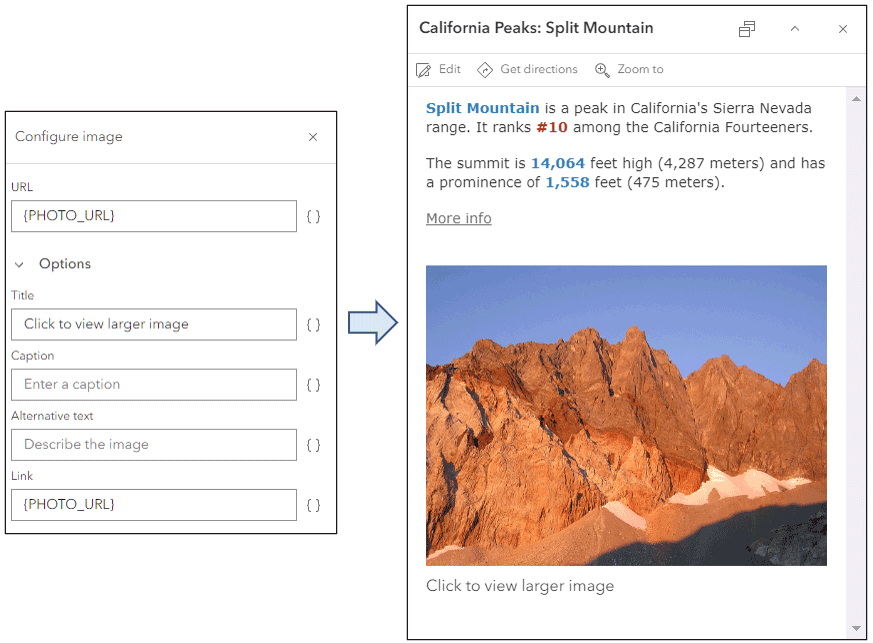The height and width of the screenshot is (643, 873).
Task: Click the URL input field
Action: tap(154, 216)
